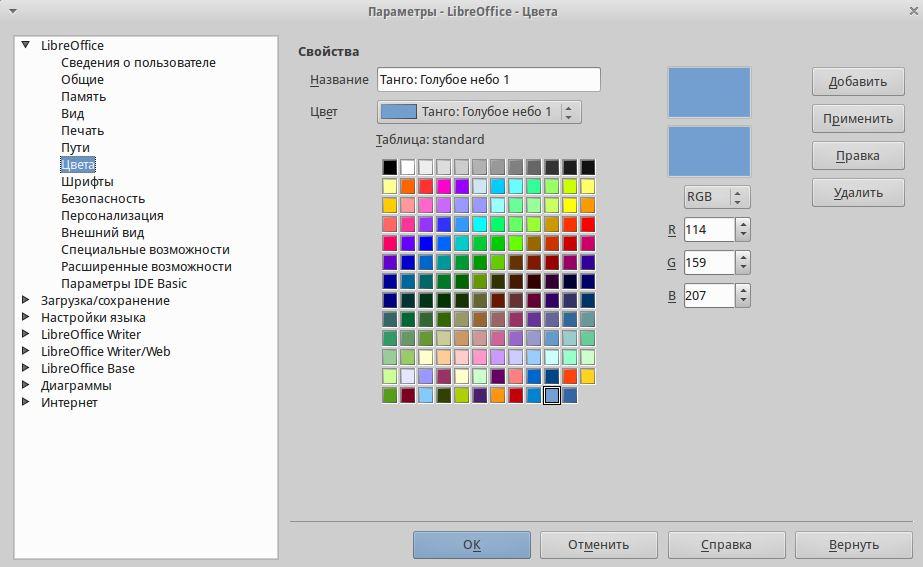Expand the Интернет node
This screenshot has width=923, height=567.
click(25, 402)
